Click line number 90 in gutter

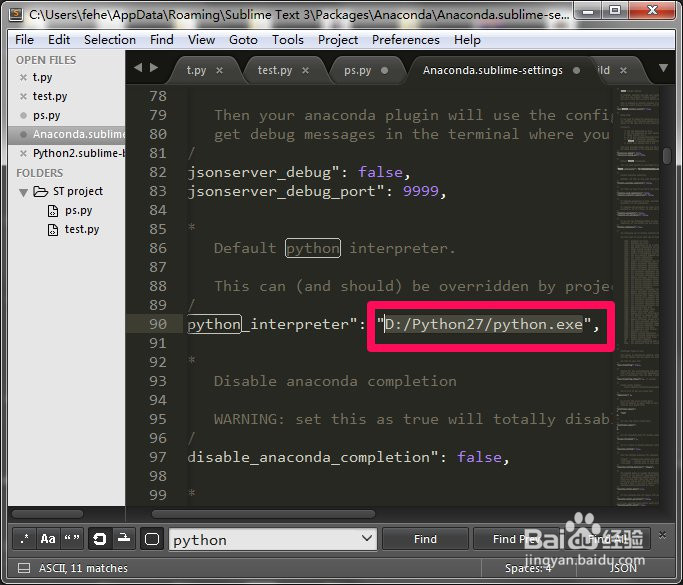coord(158,324)
